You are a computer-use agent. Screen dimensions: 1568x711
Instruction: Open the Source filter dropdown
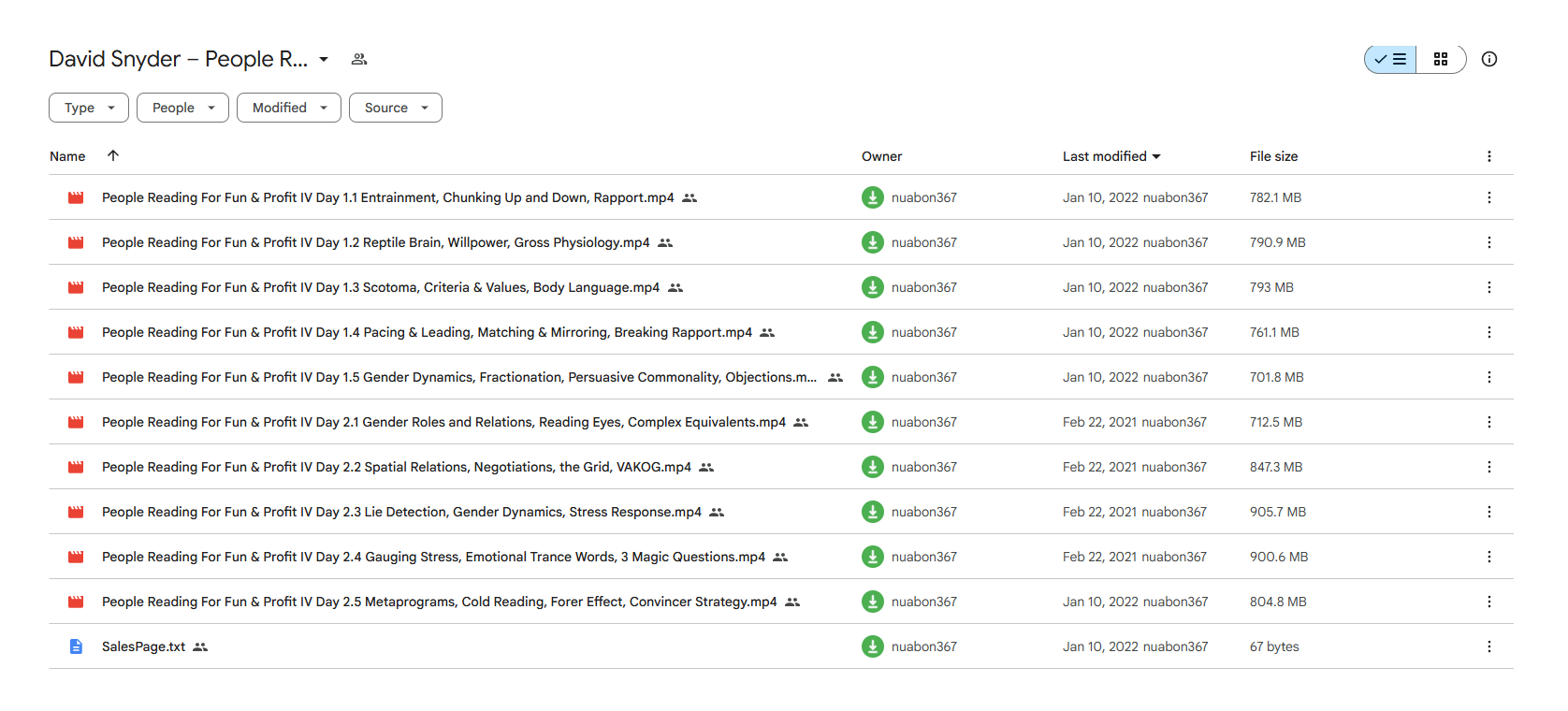coord(396,108)
